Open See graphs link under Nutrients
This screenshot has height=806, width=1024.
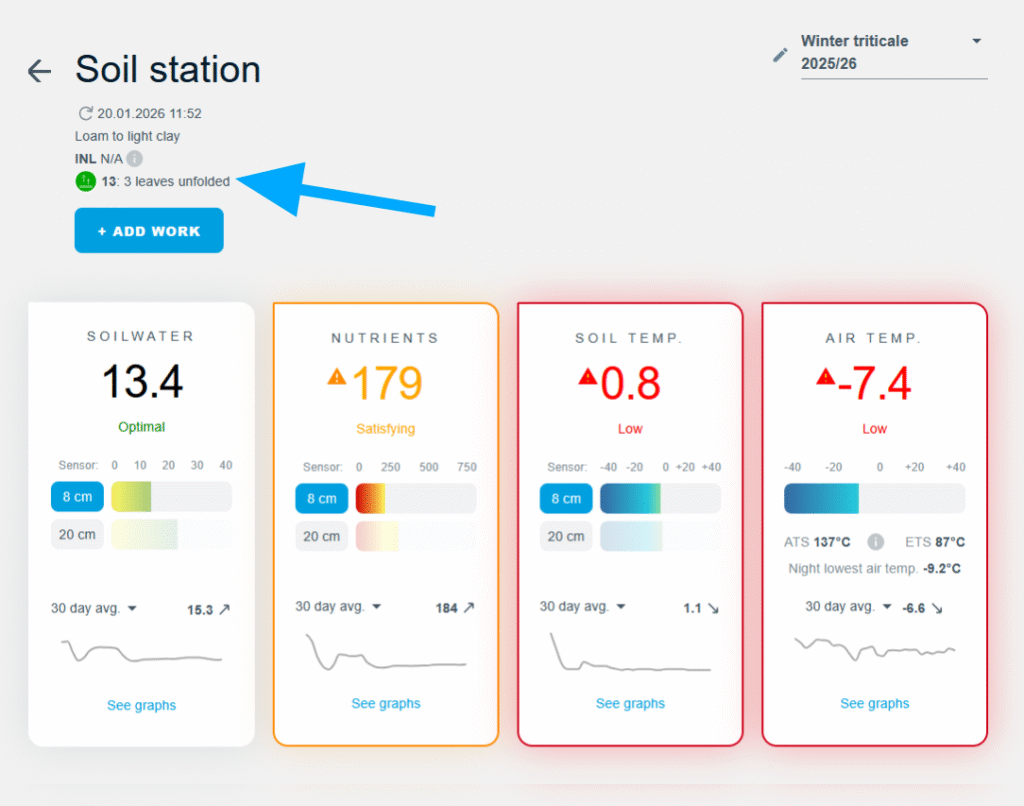tap(385, 704)
